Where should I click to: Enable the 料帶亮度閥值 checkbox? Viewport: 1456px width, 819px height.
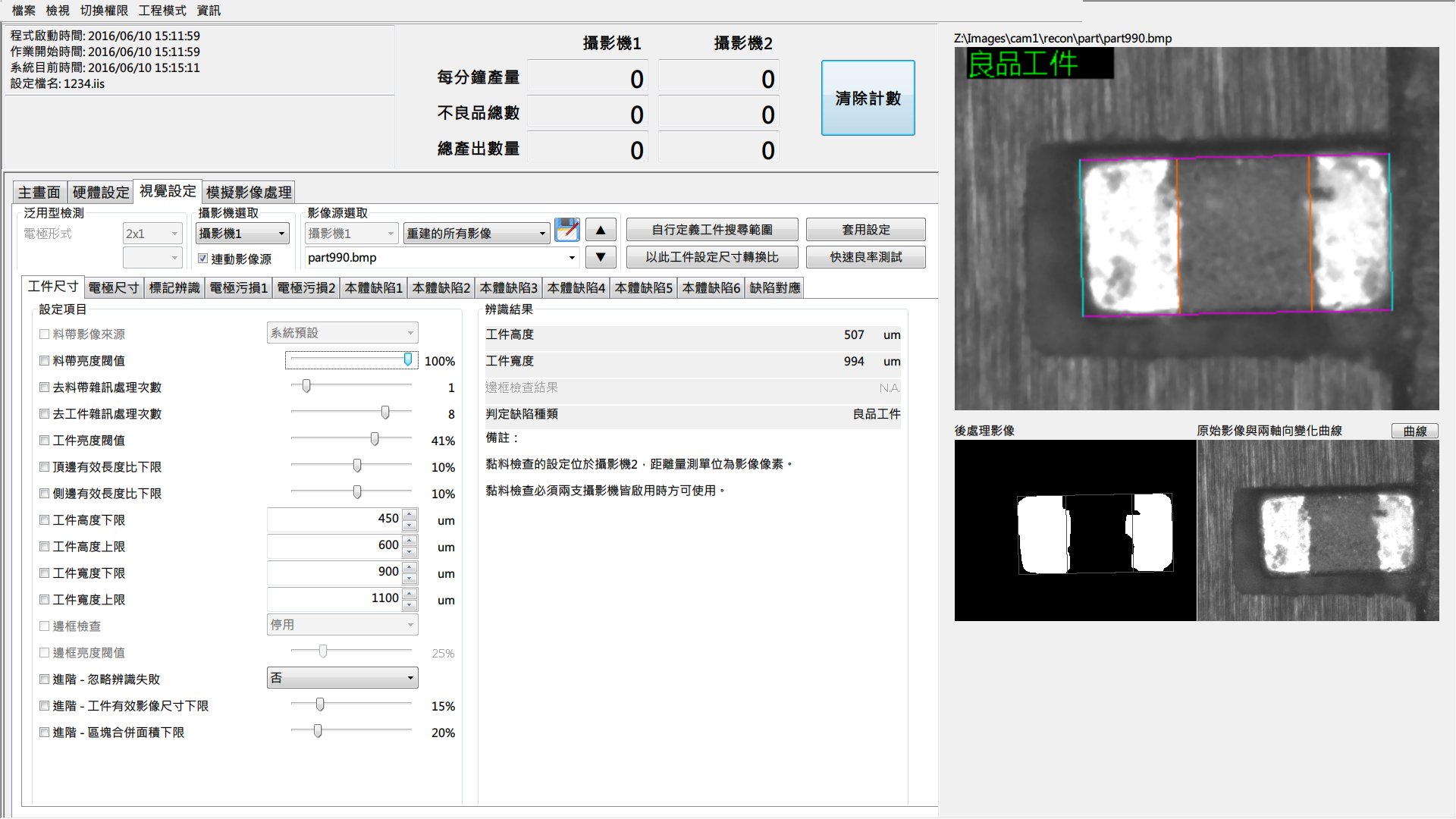coord(44,361)
